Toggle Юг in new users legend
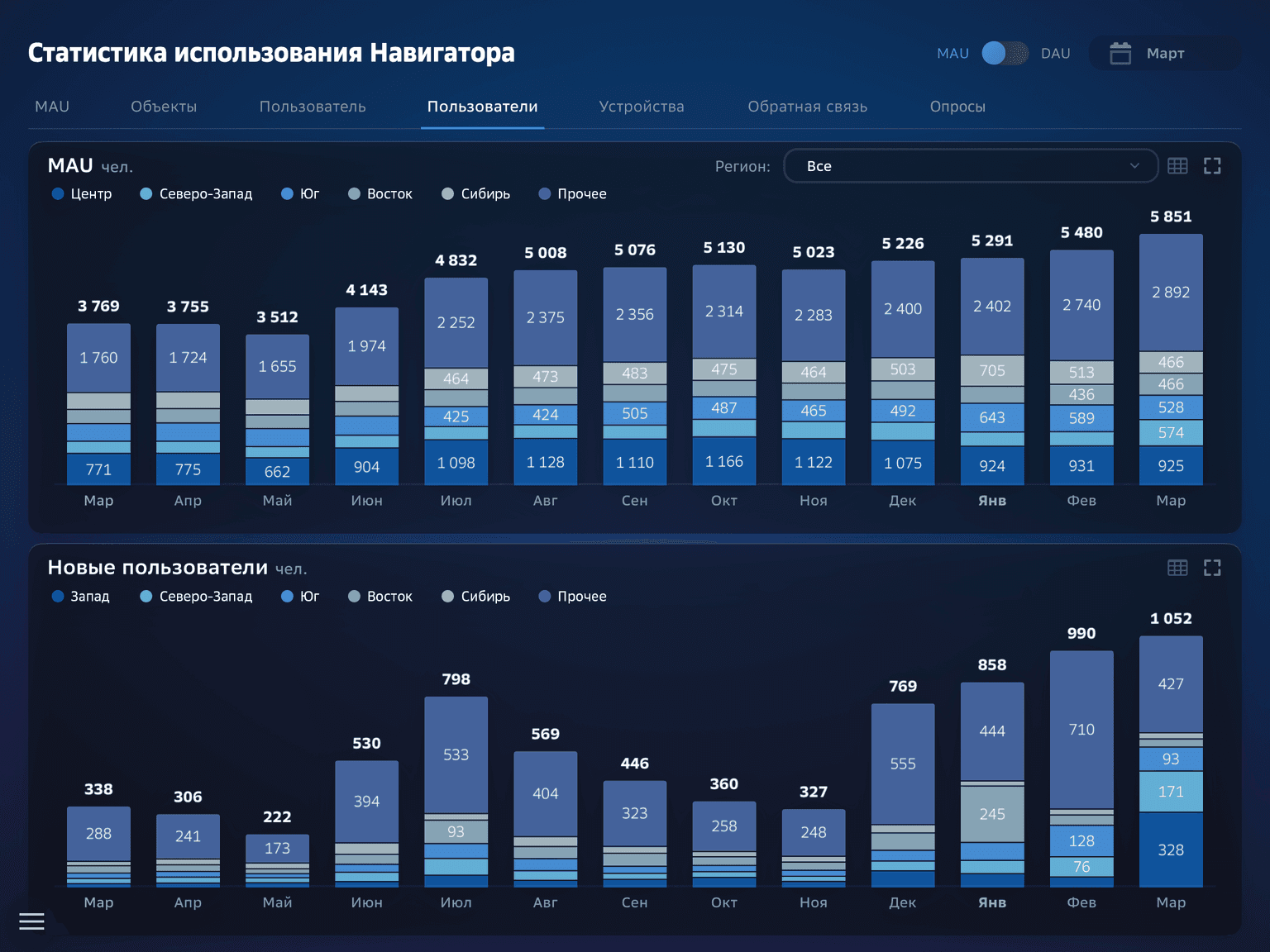1270x952 pixels. click(300, 597)
